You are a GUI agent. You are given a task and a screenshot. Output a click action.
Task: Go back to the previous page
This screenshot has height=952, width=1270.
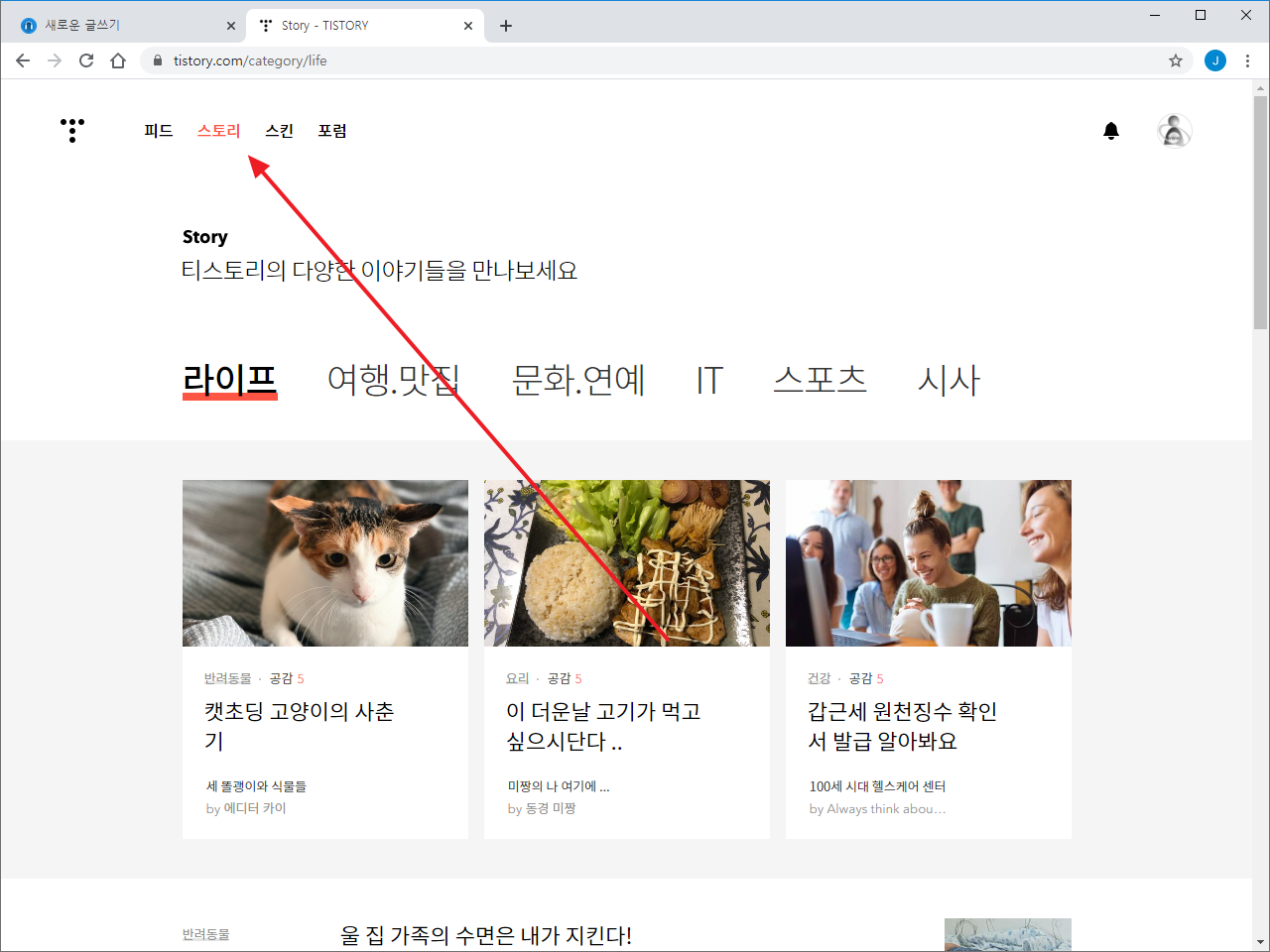click(23, 60)
